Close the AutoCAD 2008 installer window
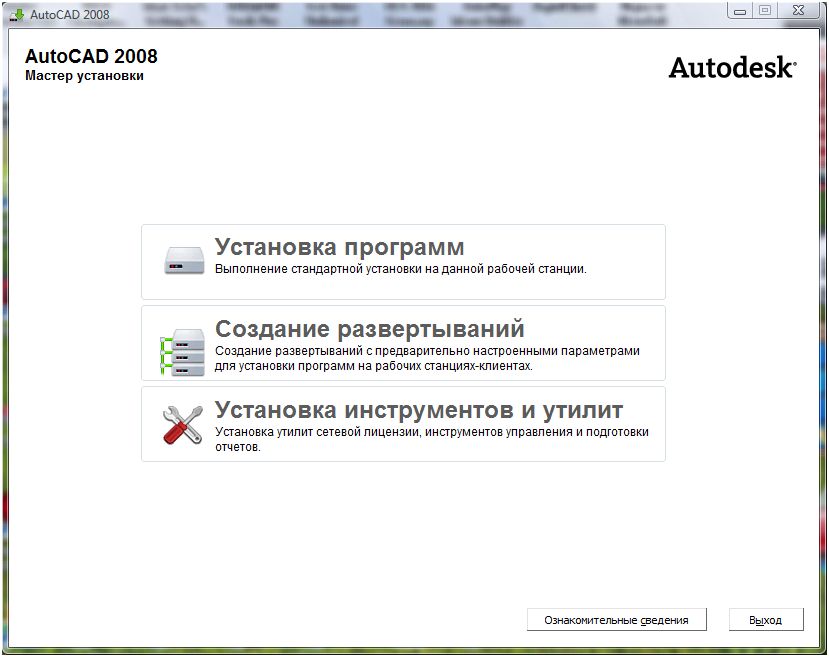Viewport: 829px width, 657px height. tap(798, 11)
